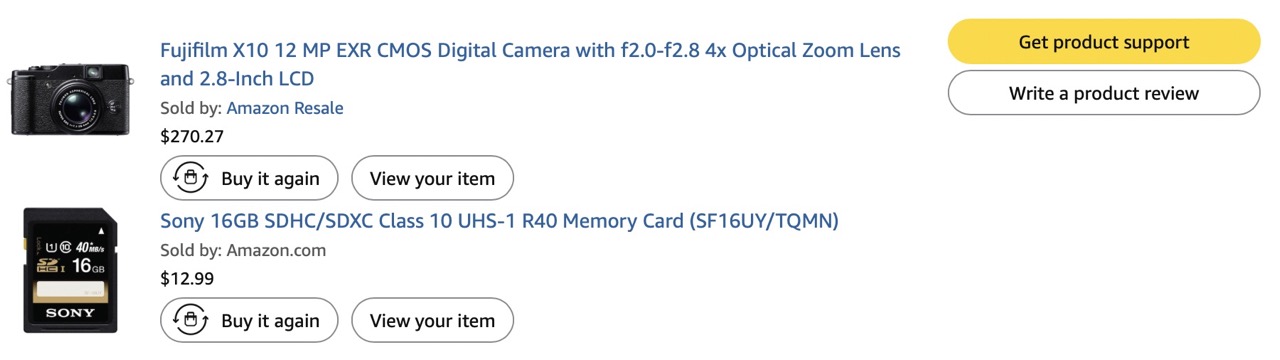View your item for the Sony memory card
This screenshot has height=360, width=1280.
[432, 320]
